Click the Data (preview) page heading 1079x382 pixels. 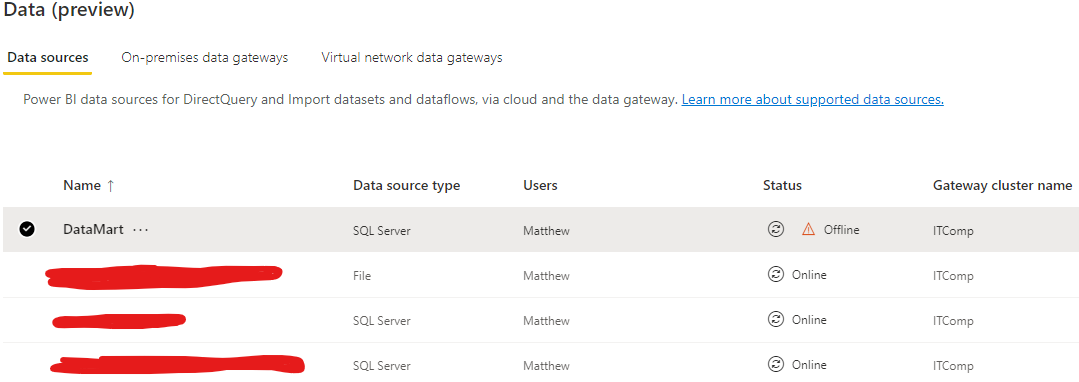[x=70, y=10]
